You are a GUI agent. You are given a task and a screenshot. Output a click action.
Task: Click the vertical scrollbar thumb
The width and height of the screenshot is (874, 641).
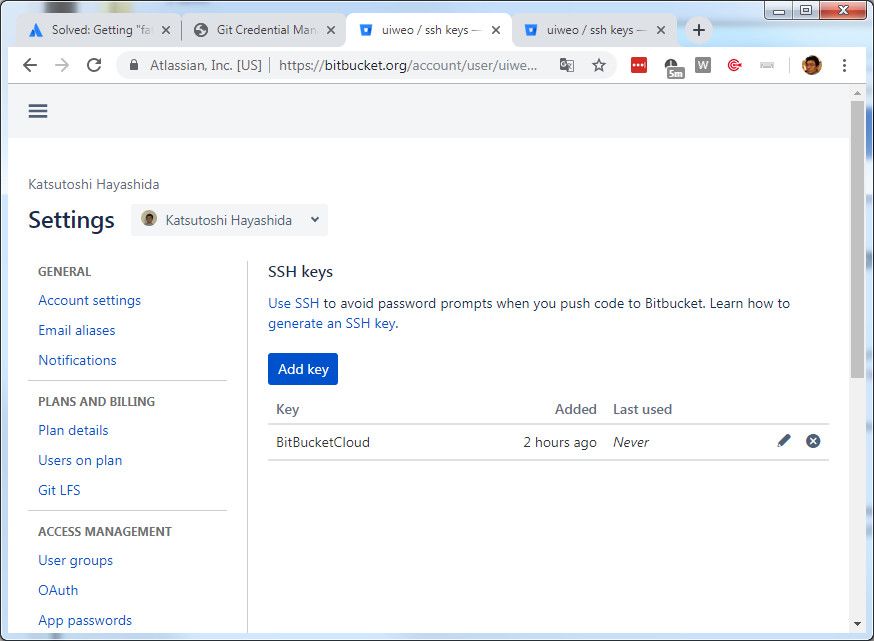click(x=857, y=240)
